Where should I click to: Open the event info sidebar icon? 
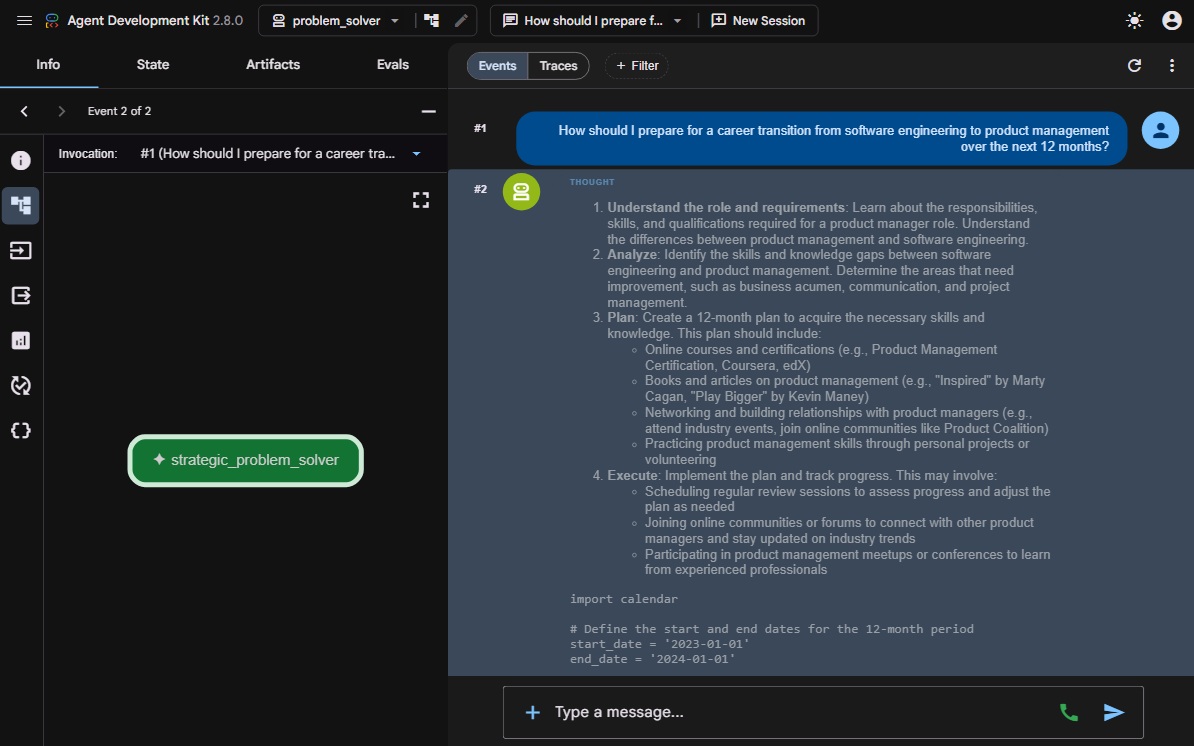click(21, 161)
